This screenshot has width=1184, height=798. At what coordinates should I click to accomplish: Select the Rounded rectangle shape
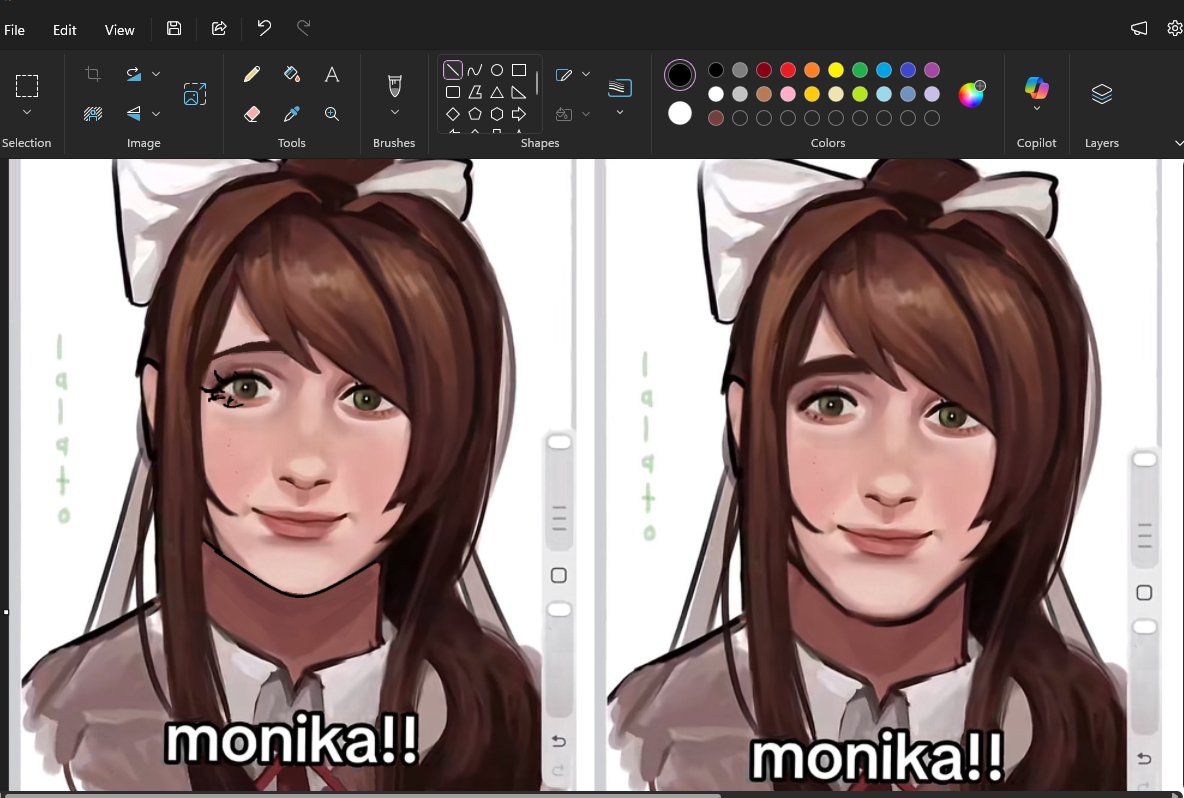click(452, 92)
